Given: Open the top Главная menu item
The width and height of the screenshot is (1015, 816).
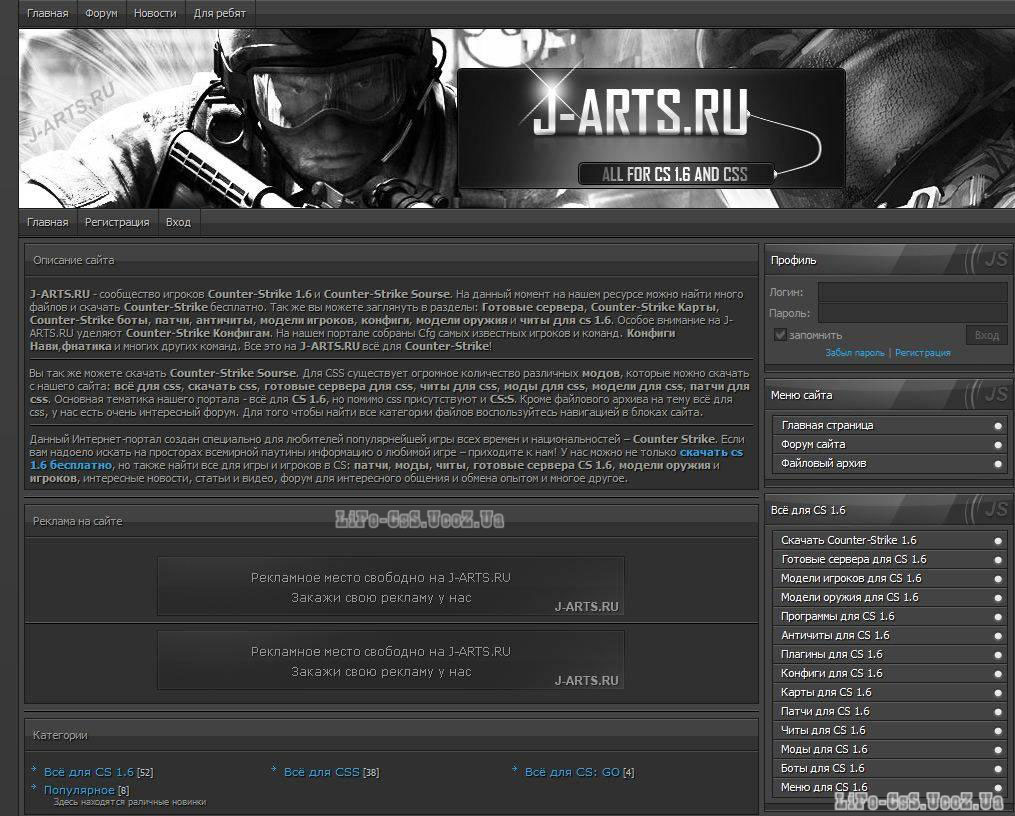Looking at the screenshot, I should (47, 13).
